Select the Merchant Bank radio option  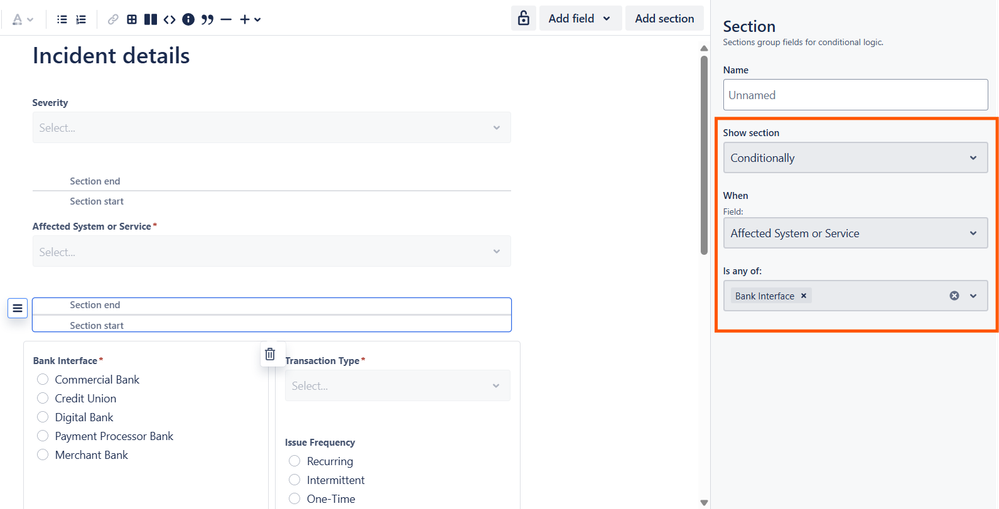[43, 455]
